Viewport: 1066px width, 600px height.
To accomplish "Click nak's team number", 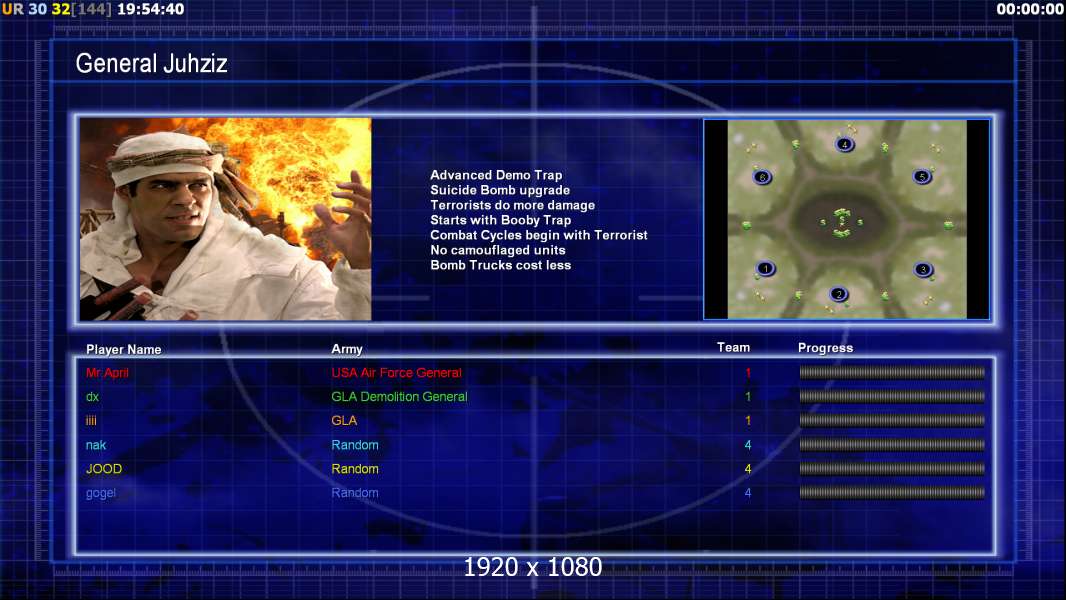I will click(748, 445).
